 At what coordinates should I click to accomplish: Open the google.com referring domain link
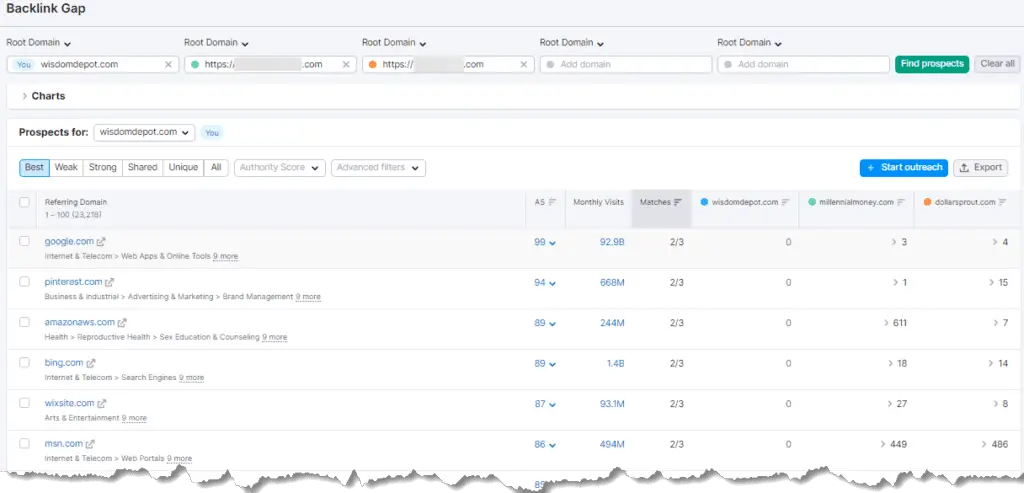pyautogui.click(x=69, y=242)
